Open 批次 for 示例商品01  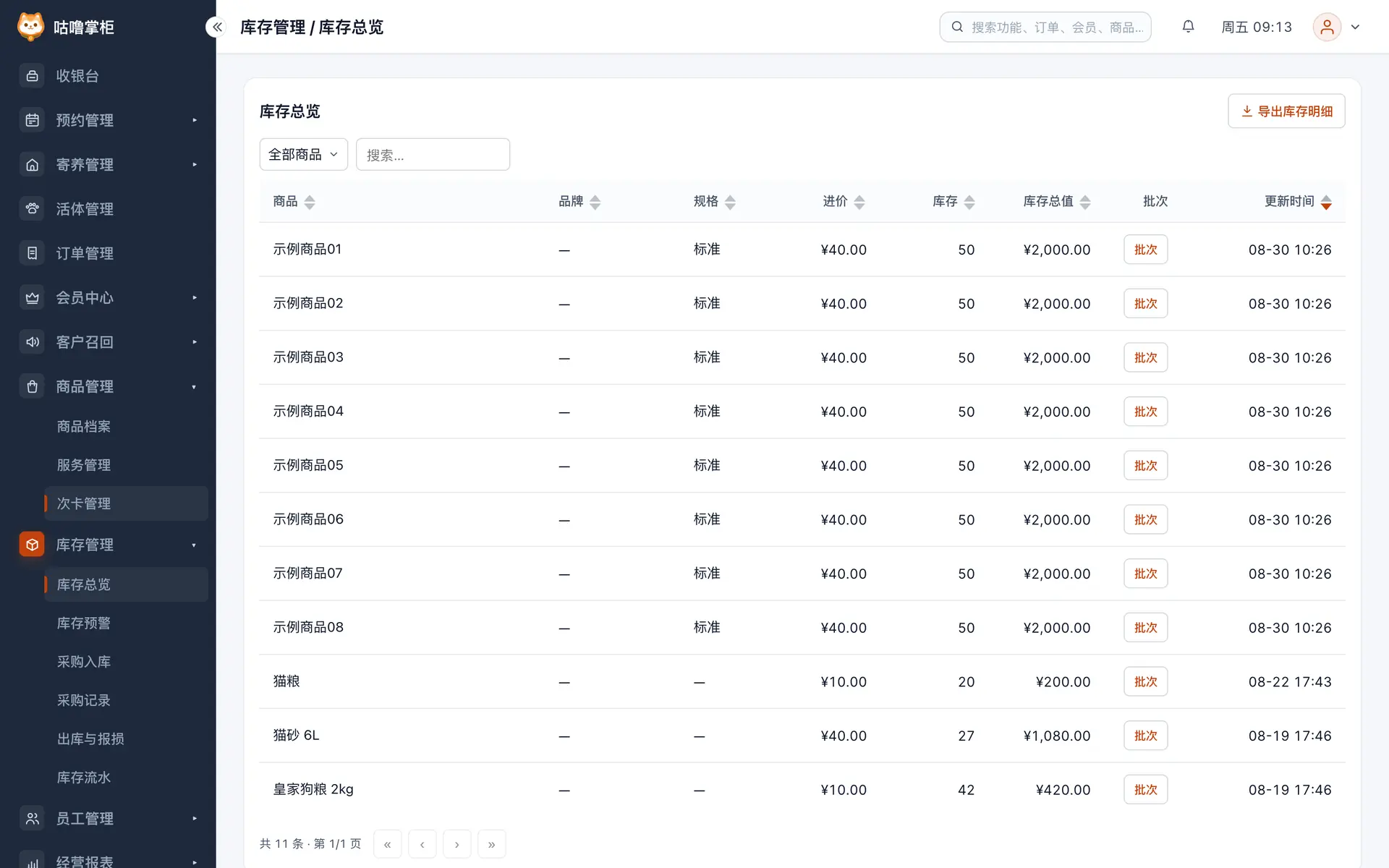tap(1145, 250)
